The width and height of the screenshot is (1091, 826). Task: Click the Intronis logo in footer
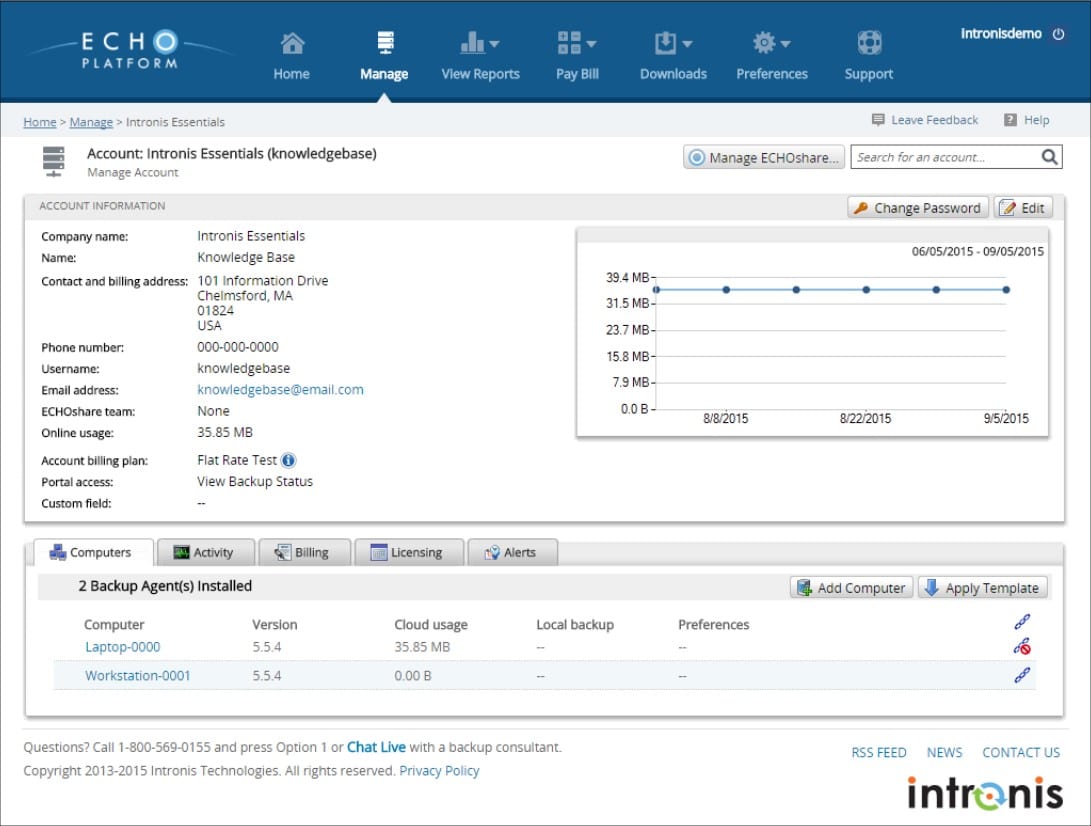(985, 793)
